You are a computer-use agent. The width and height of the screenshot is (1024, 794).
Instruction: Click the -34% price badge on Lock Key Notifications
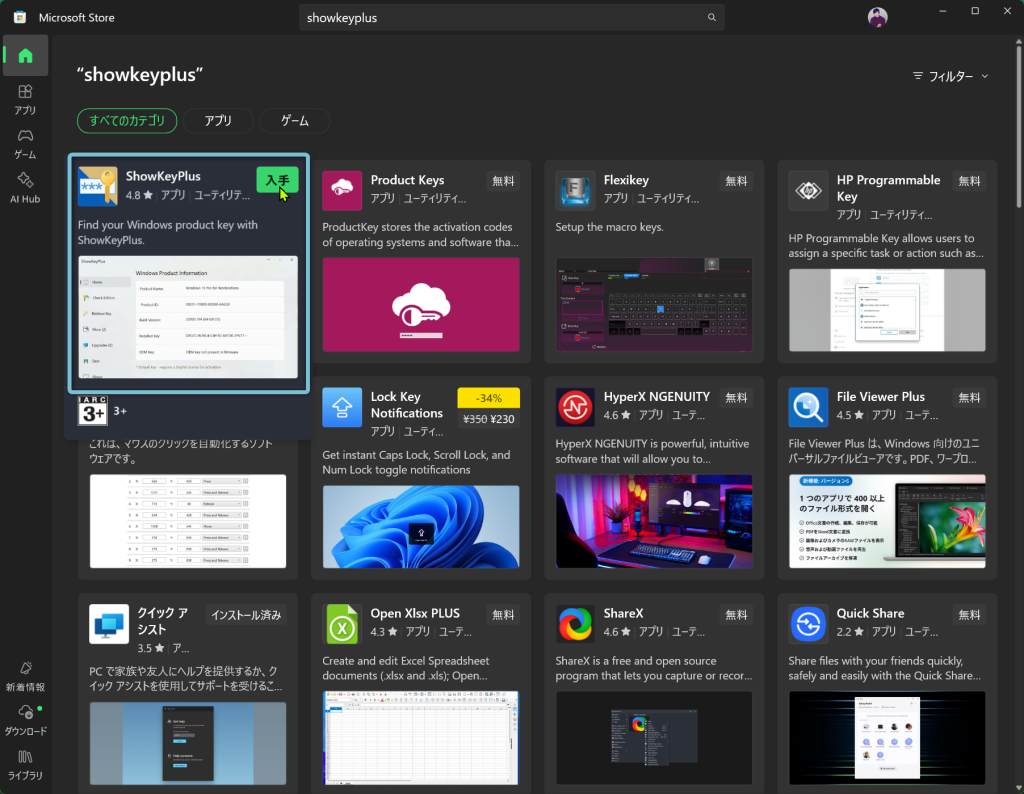pos(488,398)
